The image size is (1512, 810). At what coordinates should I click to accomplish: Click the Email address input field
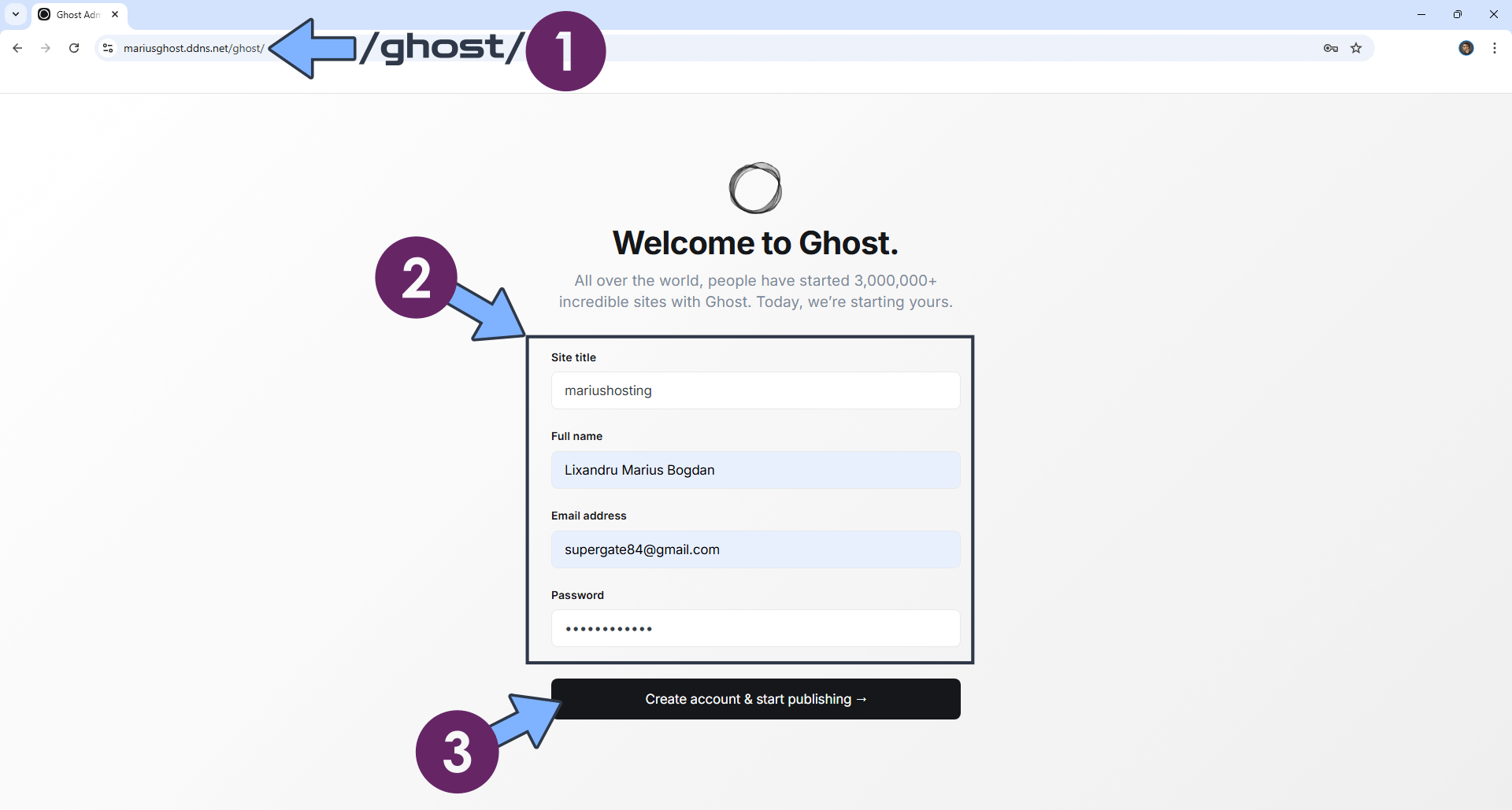tap(755, 549)
